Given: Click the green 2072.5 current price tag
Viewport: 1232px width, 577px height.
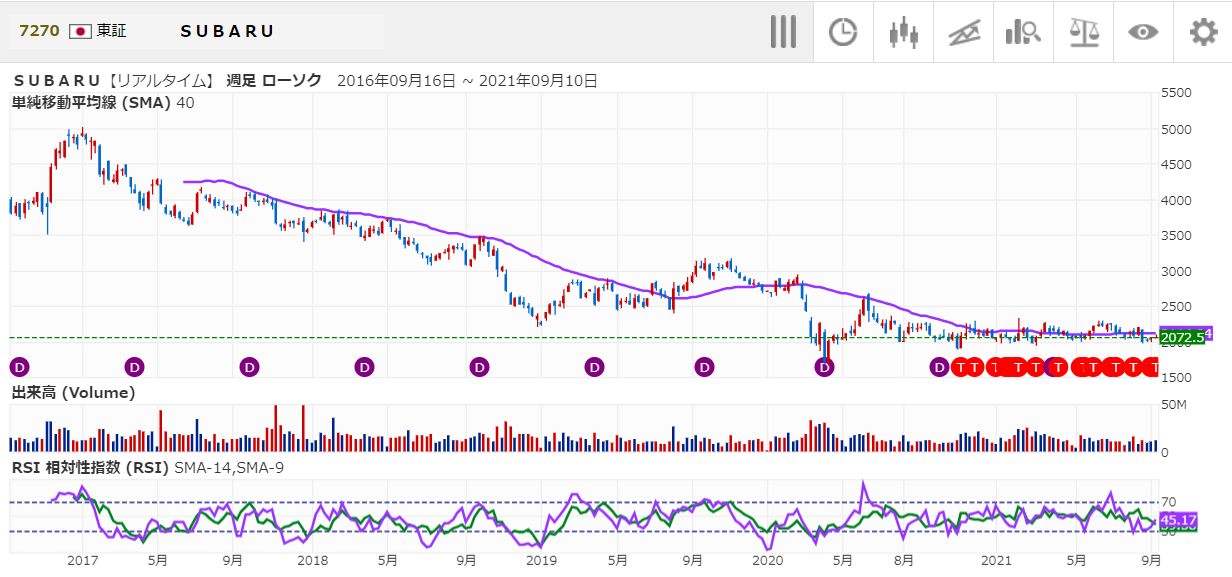Looking at the screenshot, I should [1182, 338].
